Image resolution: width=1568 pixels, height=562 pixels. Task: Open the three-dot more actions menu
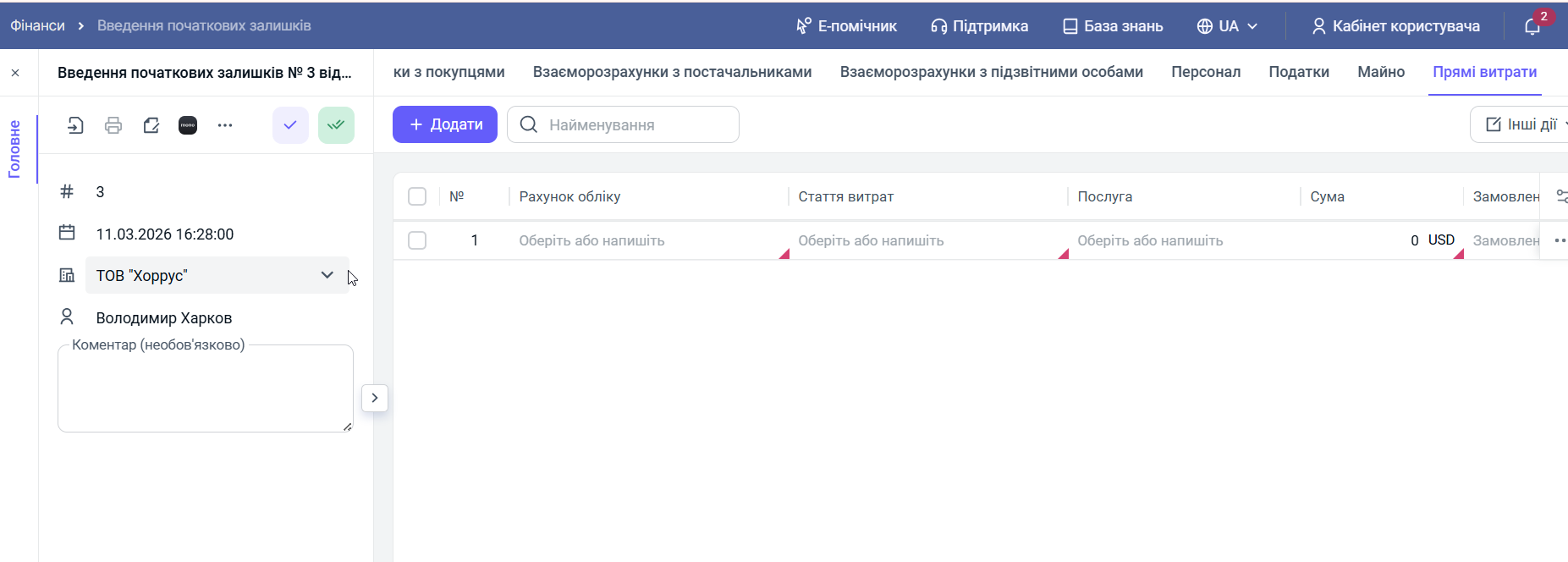coord(224,125)
